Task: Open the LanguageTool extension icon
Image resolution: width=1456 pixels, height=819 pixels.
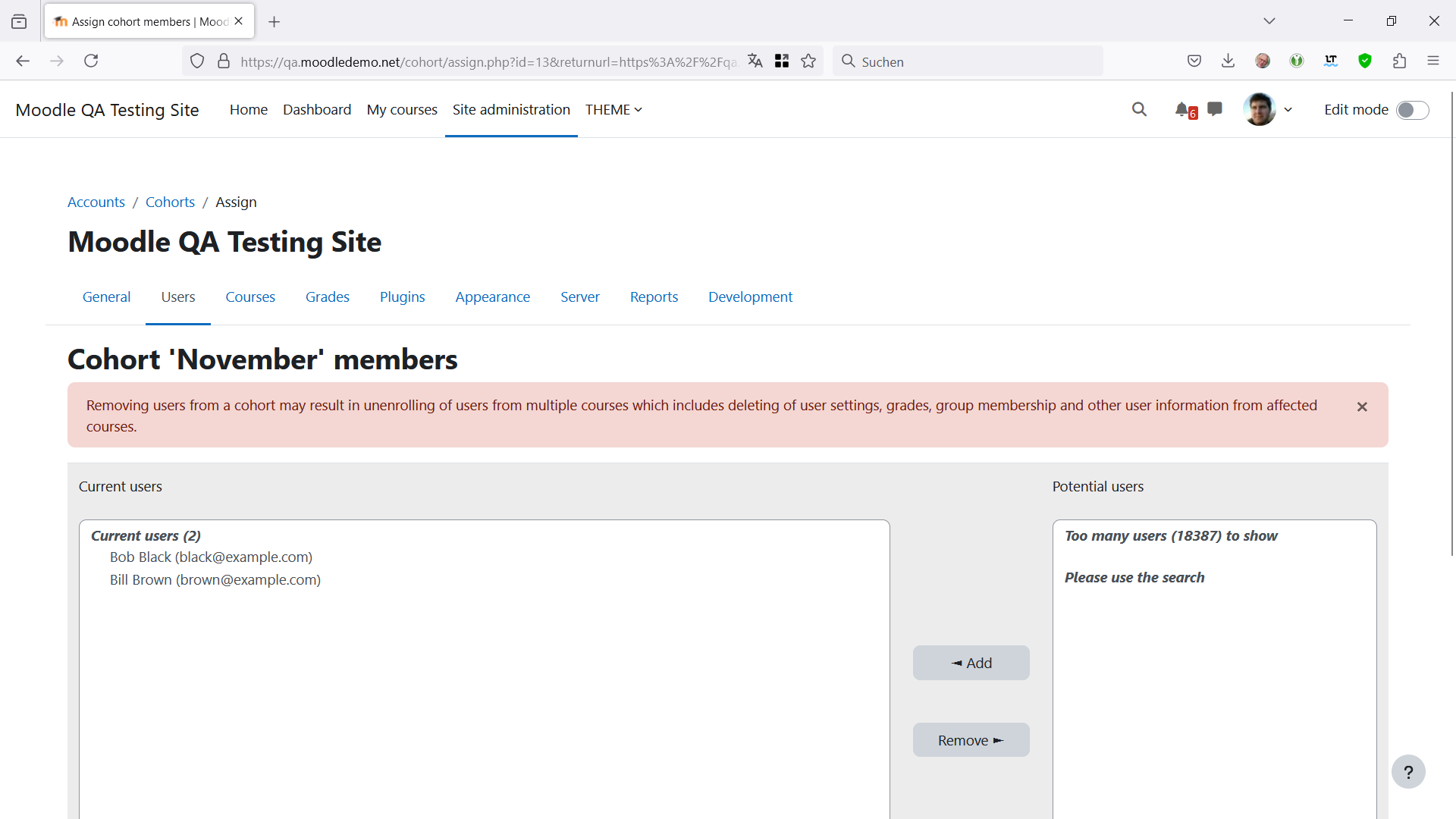Action: 1331,61
